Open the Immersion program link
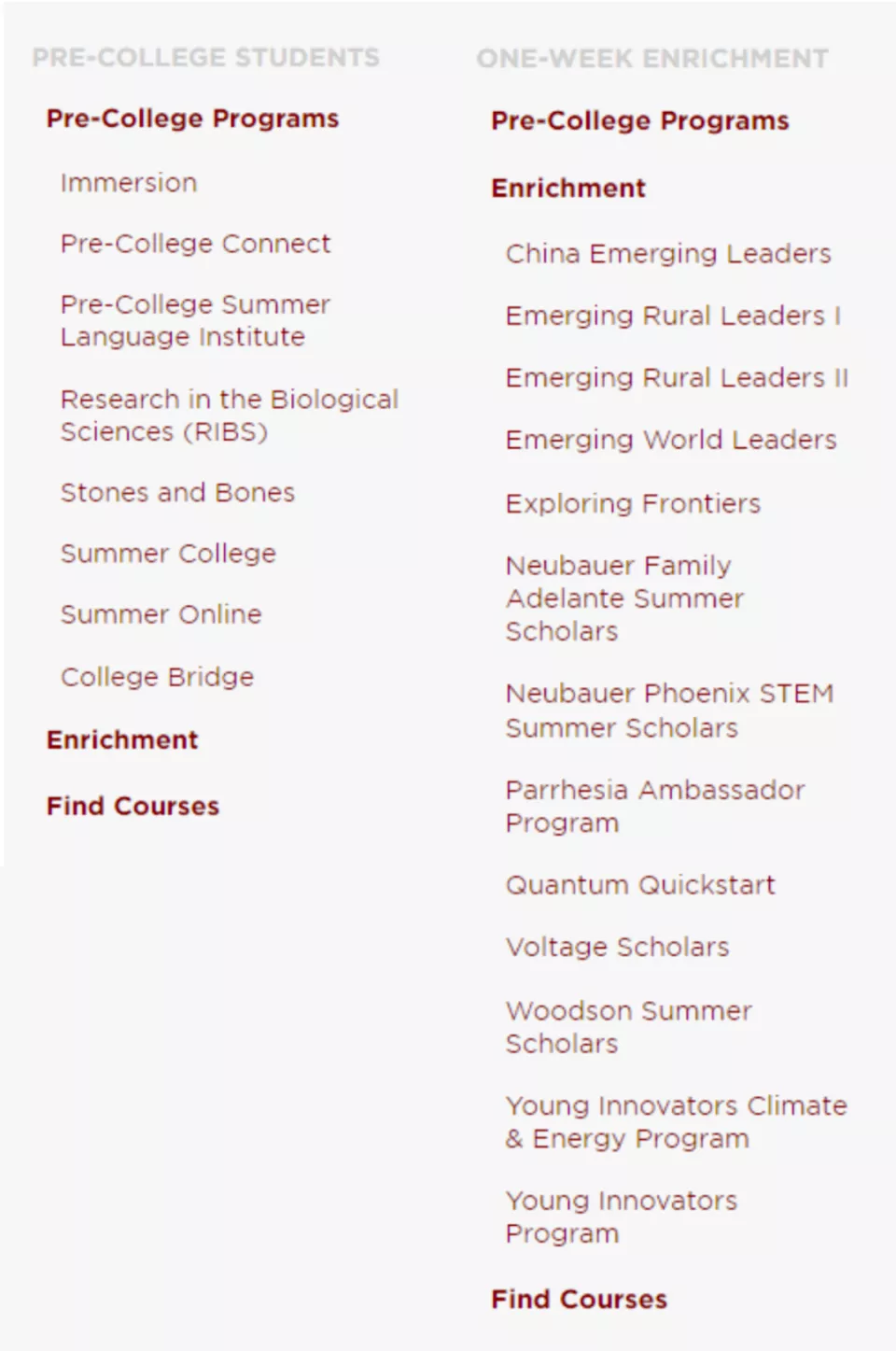 point(129,183)
